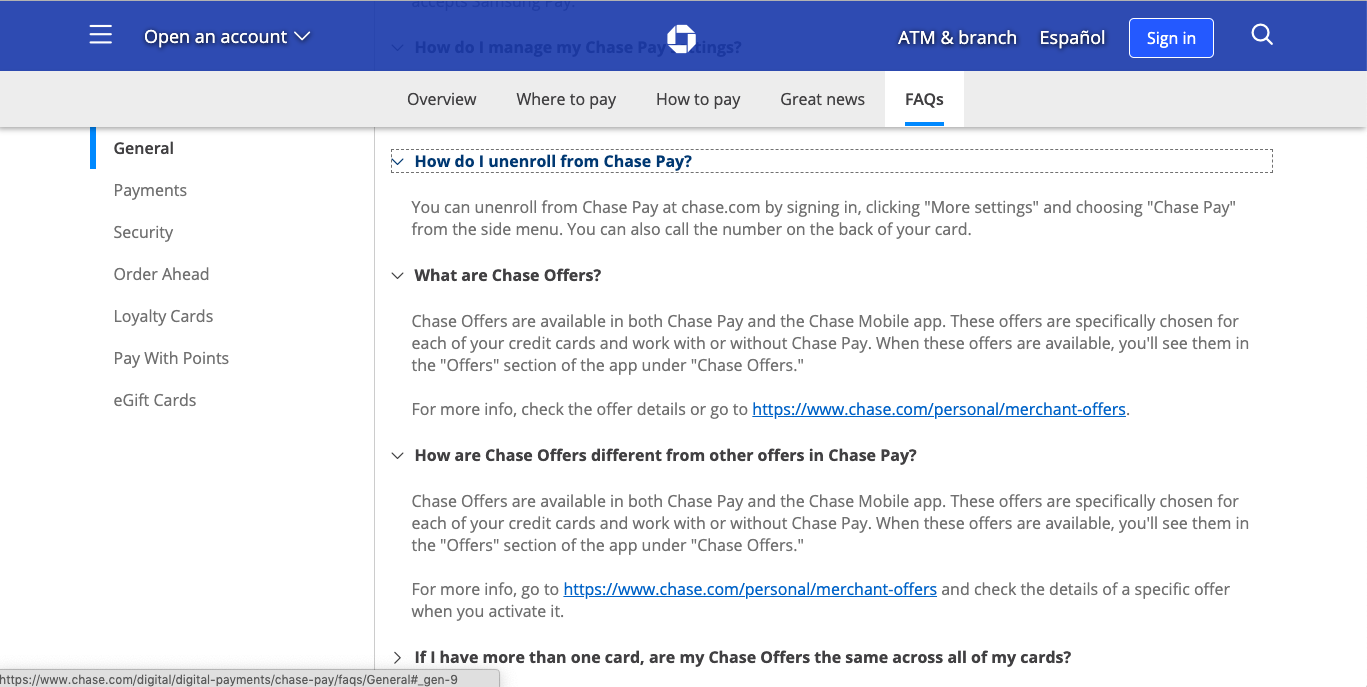
Task: Open the eGift Cards FAQ category
Action: click(x=155, y=400)
